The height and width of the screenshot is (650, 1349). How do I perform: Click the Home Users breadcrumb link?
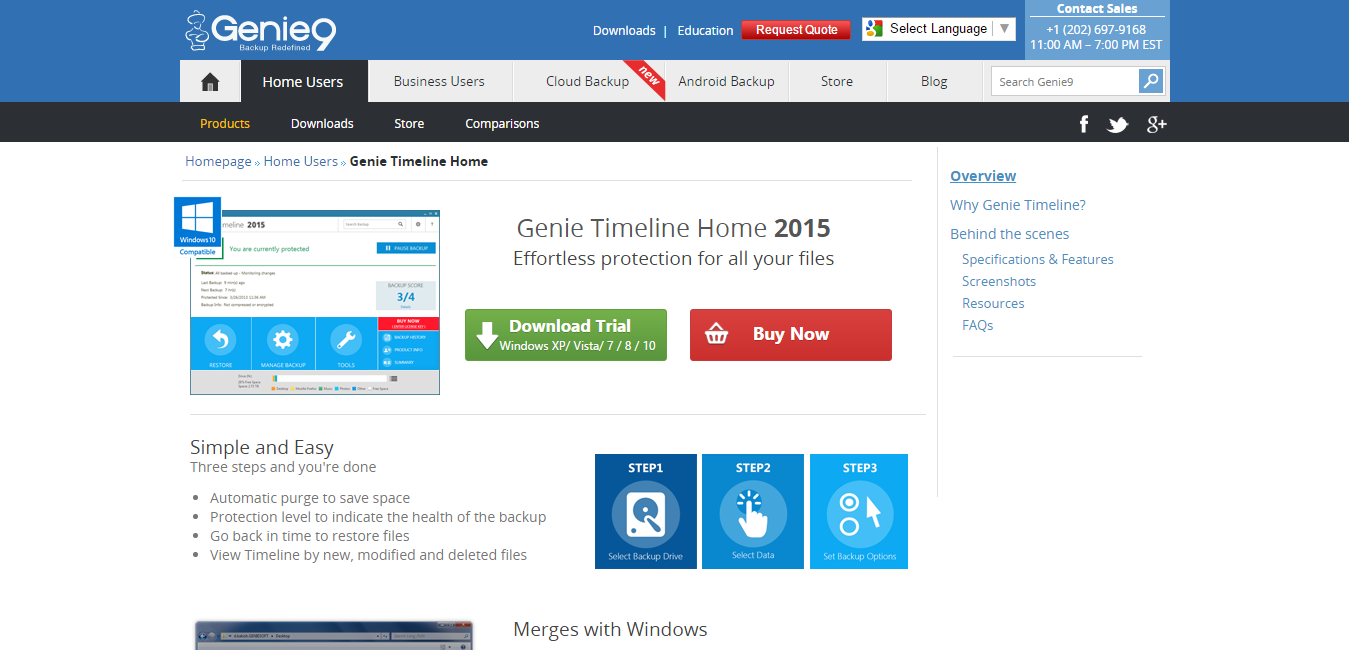click(x=301, y=161)
